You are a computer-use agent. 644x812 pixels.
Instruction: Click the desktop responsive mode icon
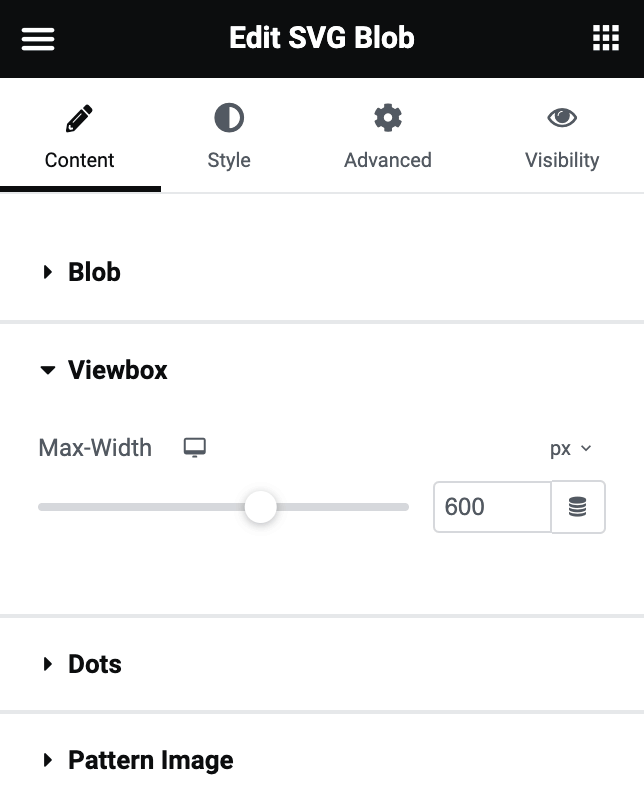click(195, 447)
